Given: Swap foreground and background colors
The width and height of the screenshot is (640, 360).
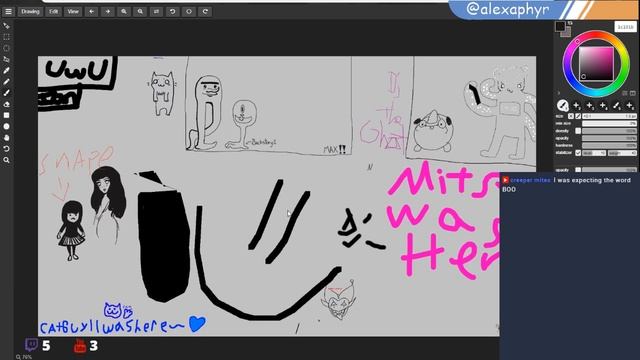Looking at the screenshot, I should pyautogui.click(x=570, y=23).
